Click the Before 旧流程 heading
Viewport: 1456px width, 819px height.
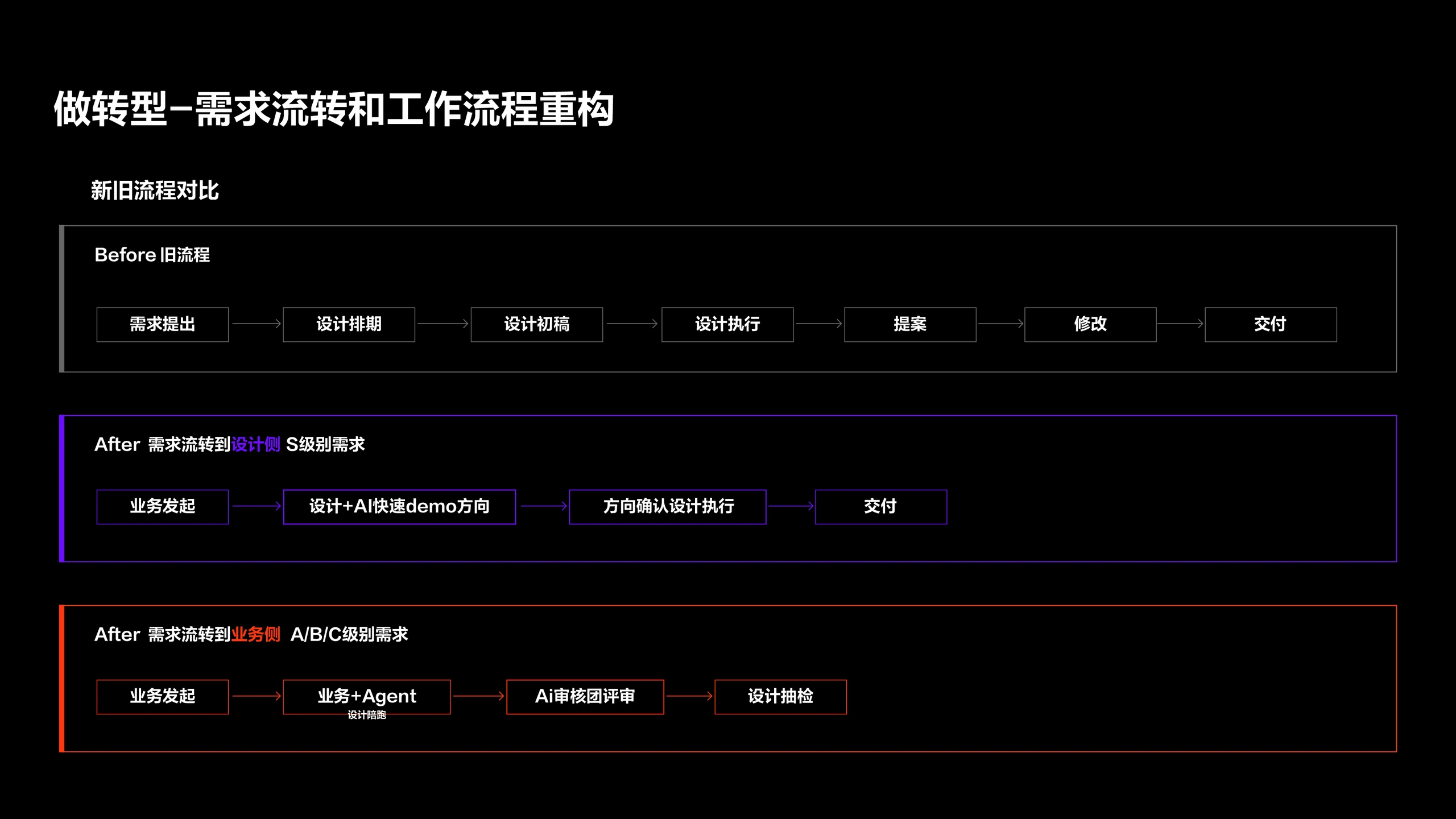point(152,255)
